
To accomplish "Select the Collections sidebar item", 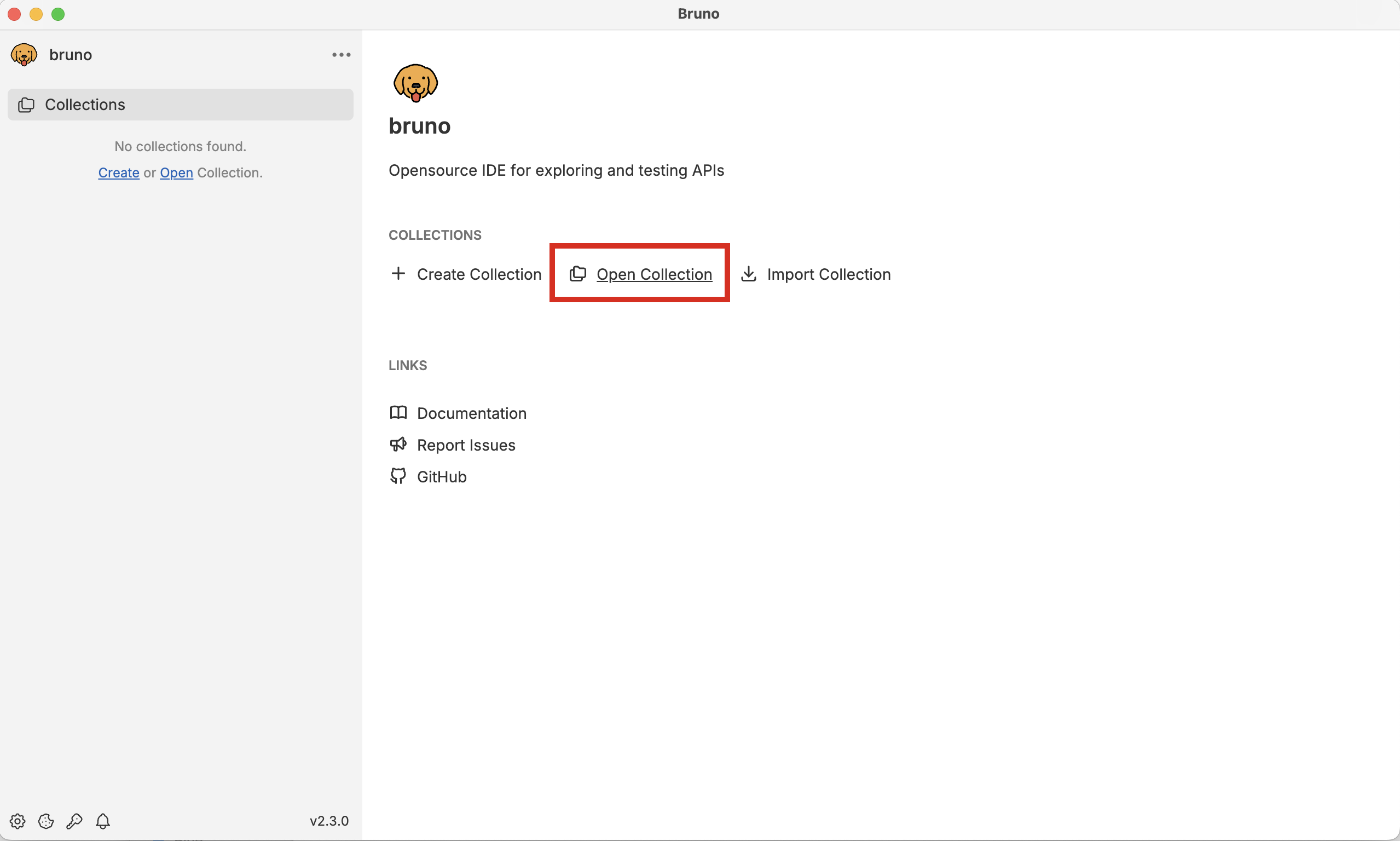I will [x=180, y=104].
